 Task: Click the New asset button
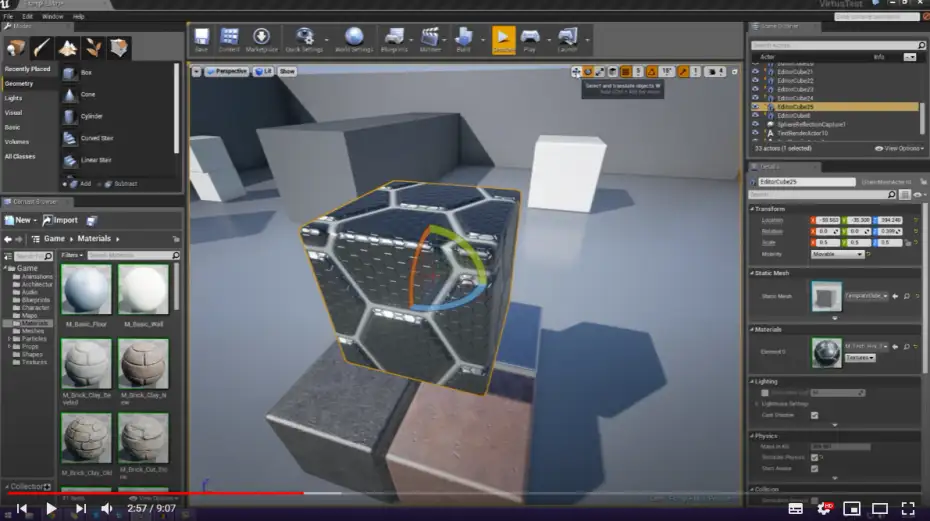point(21,220)
